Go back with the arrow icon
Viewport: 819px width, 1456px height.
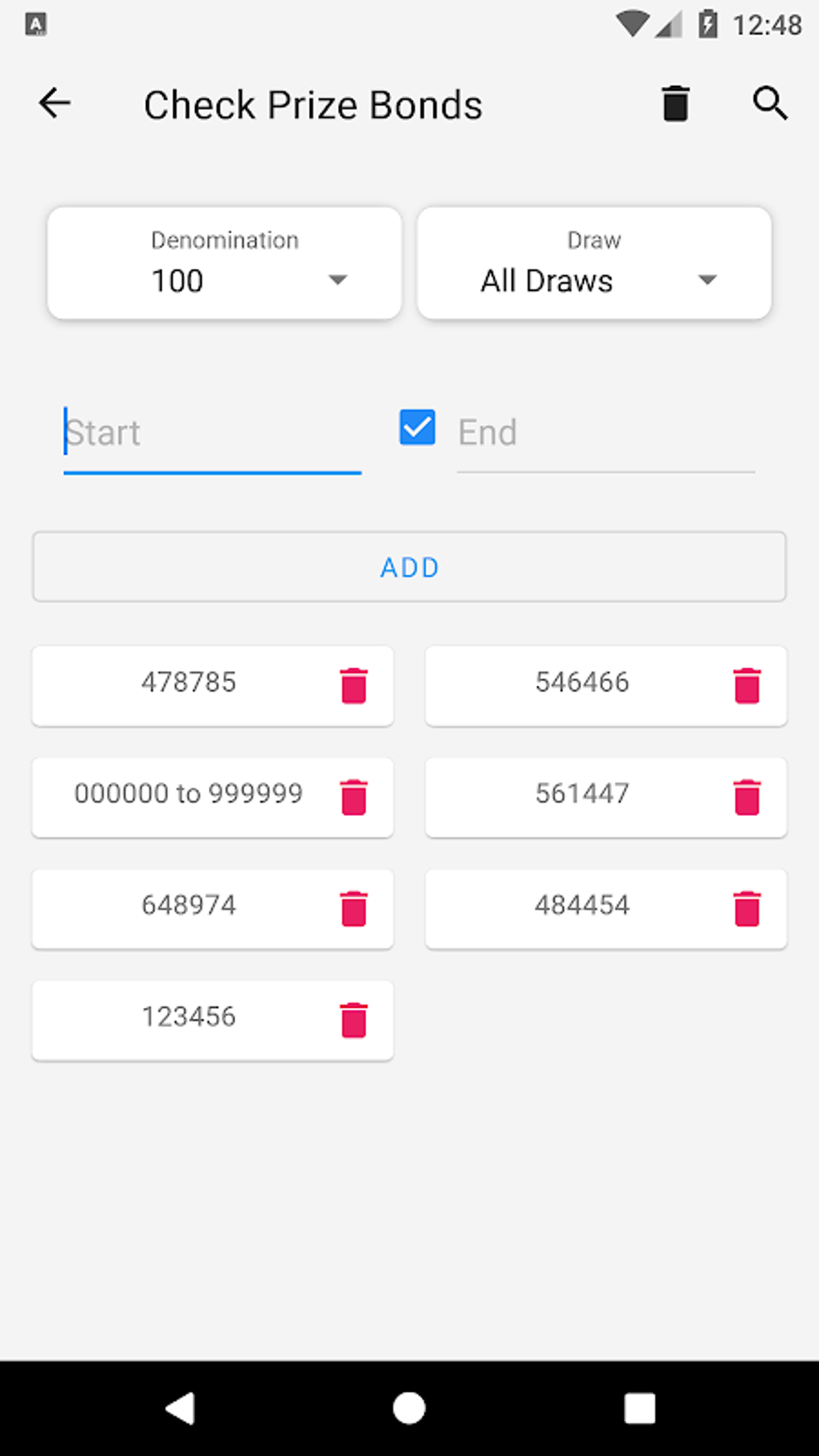coord(54,103)
